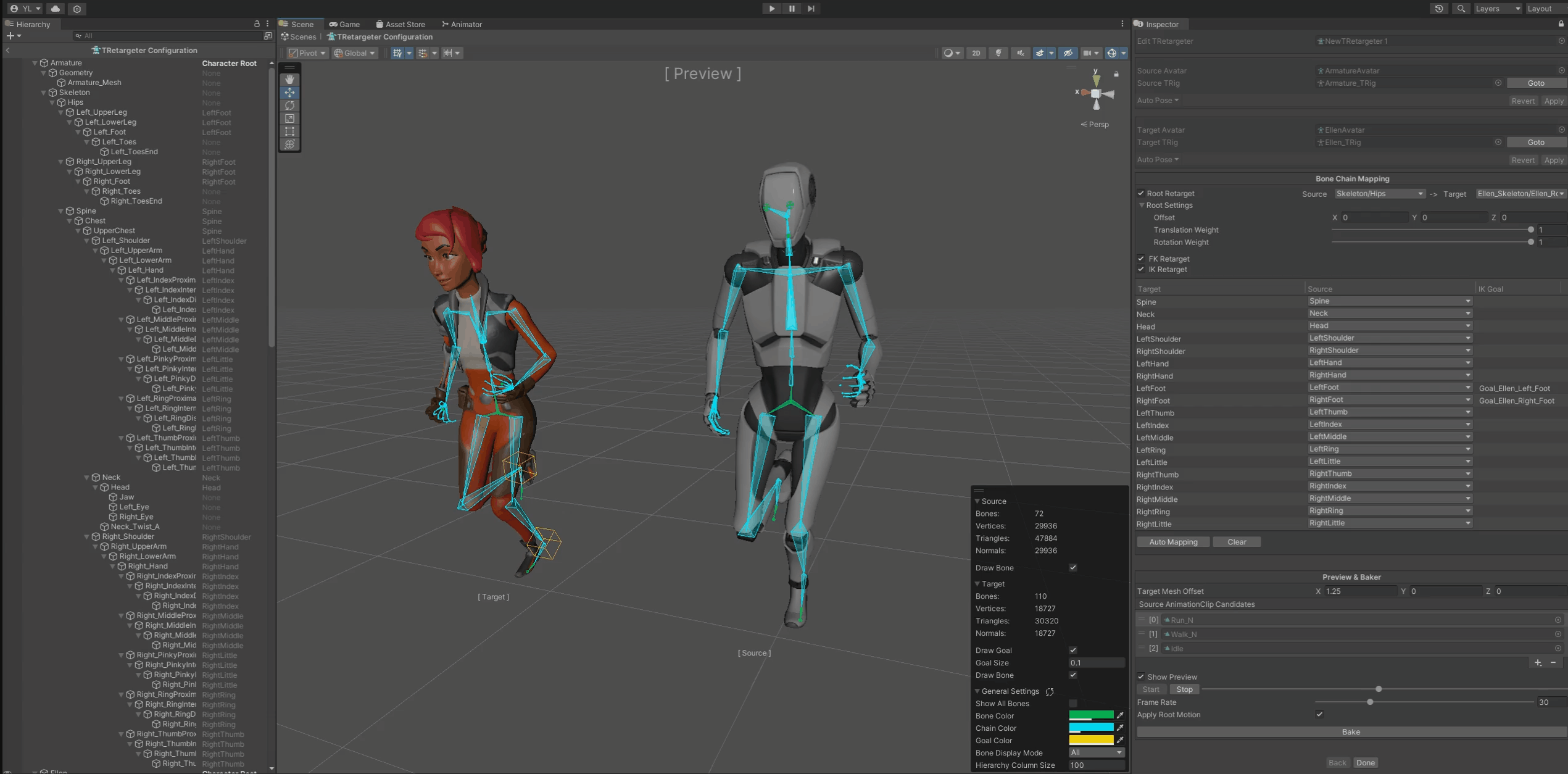Select the Rect transform tool
Viewport: 1568px width, 774px height.
point(289,131)
